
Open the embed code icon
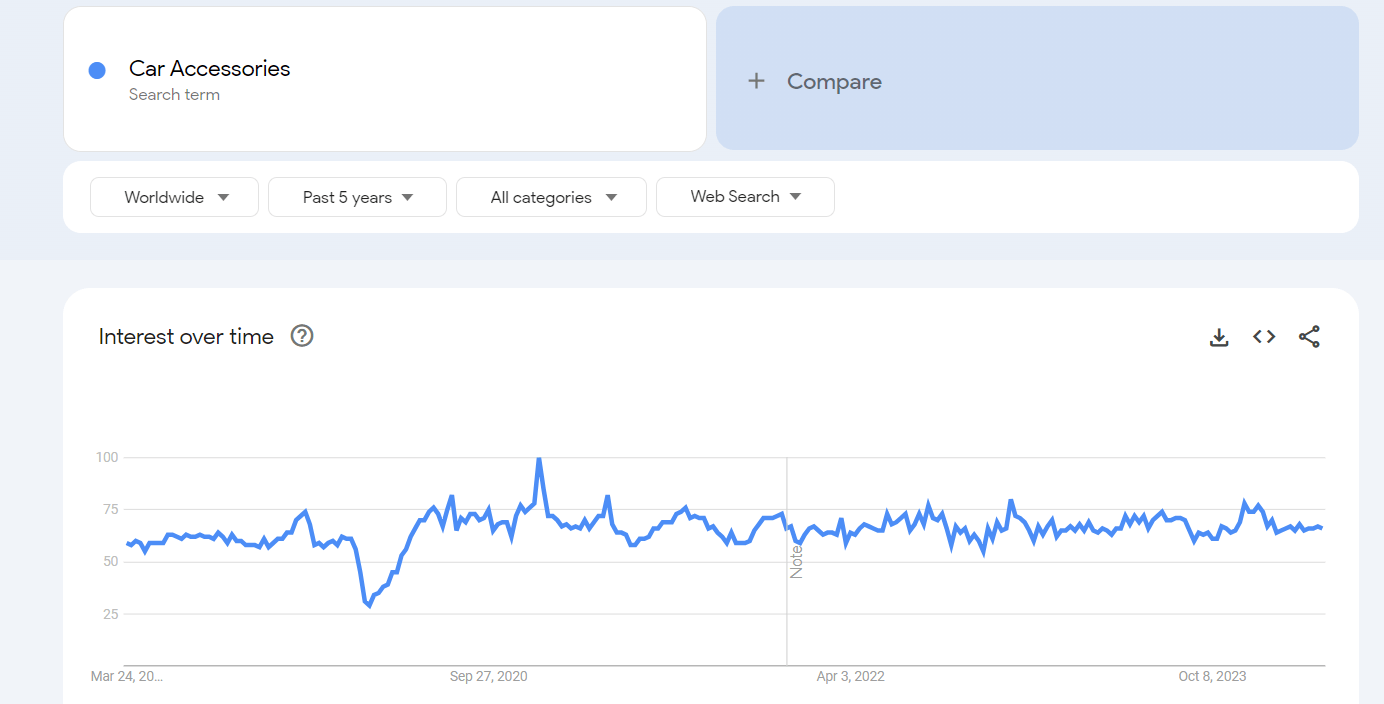pos(1264,337)
